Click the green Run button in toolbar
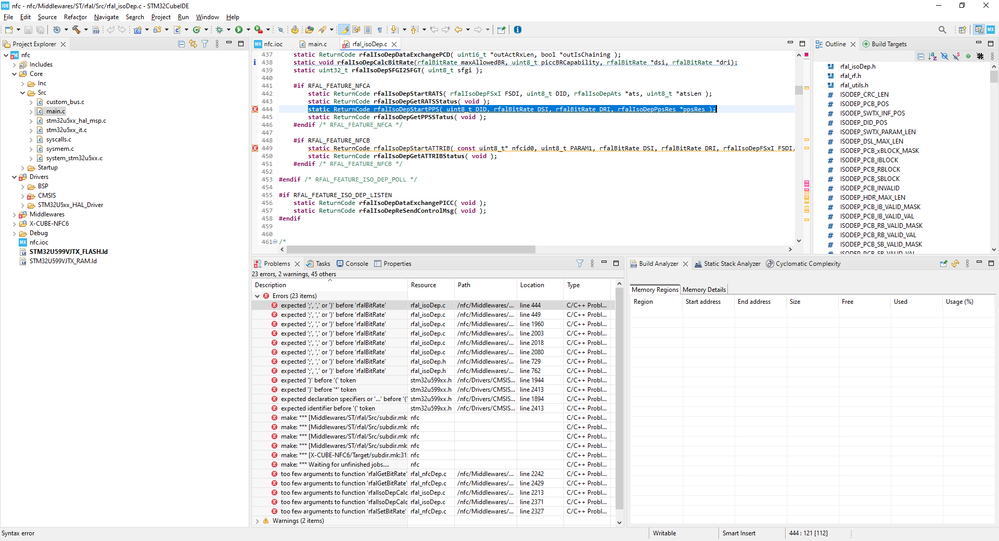999x541 pixels. (x=240, y=30)
